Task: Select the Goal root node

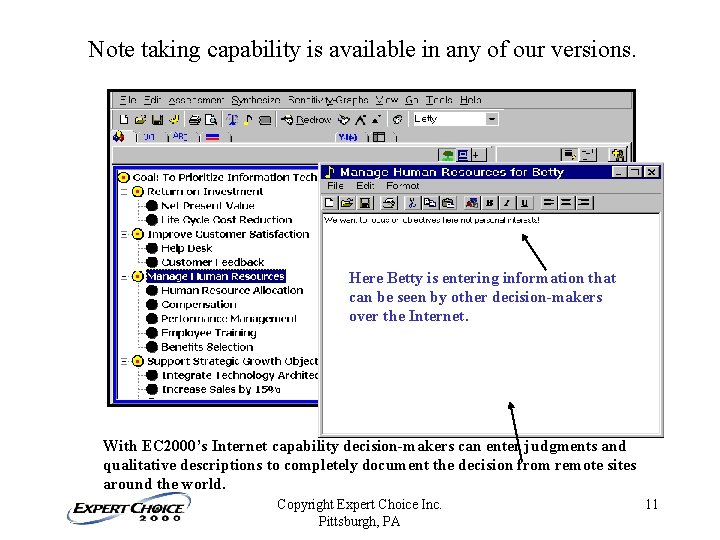Action: pos(225,178)
